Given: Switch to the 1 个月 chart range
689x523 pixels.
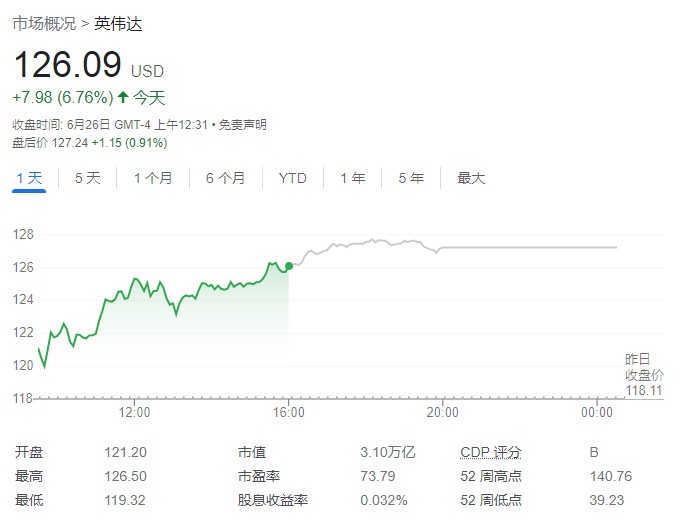Looking at the screenshot, I should pos(152,178).
